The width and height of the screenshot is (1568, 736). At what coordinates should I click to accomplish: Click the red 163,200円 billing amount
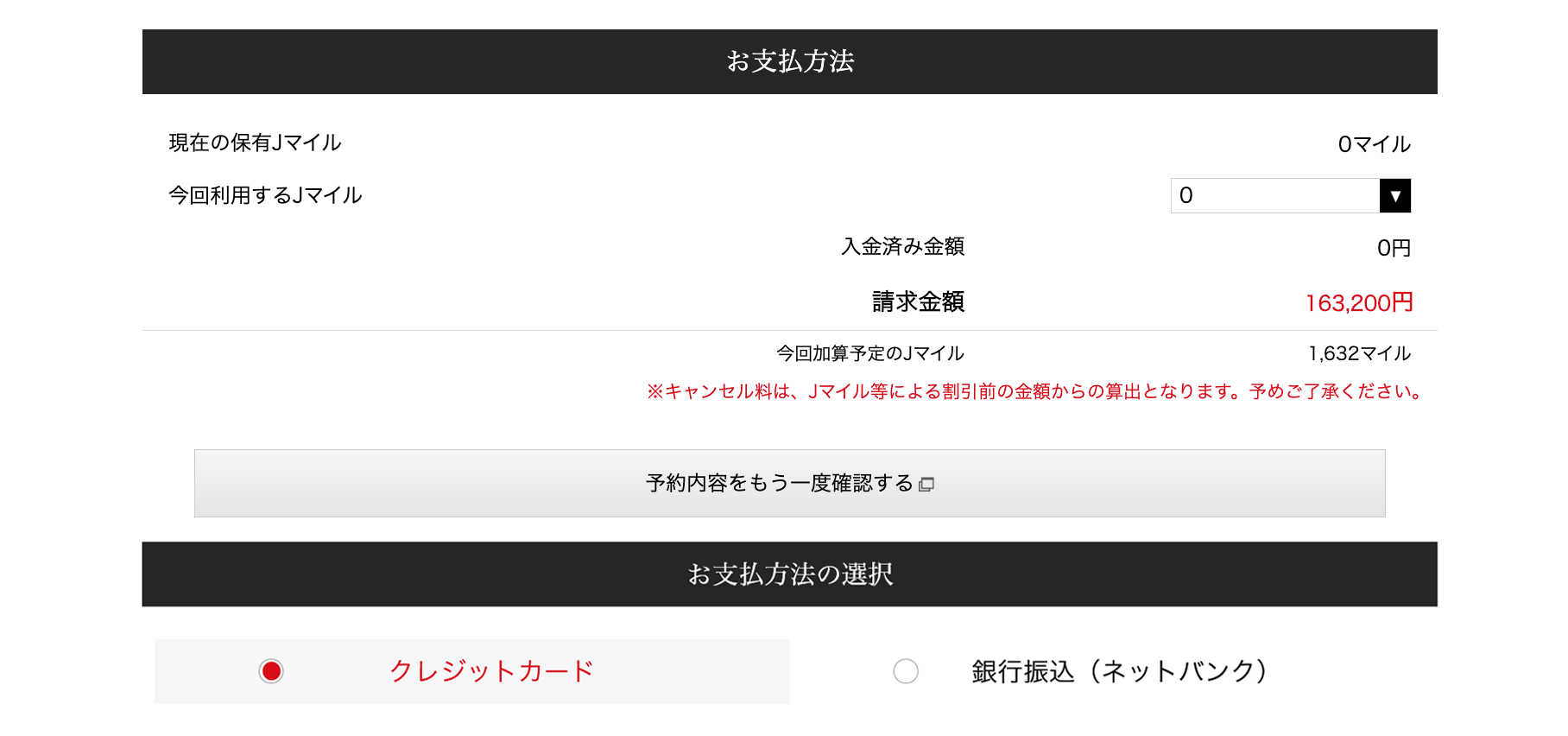1359,302
